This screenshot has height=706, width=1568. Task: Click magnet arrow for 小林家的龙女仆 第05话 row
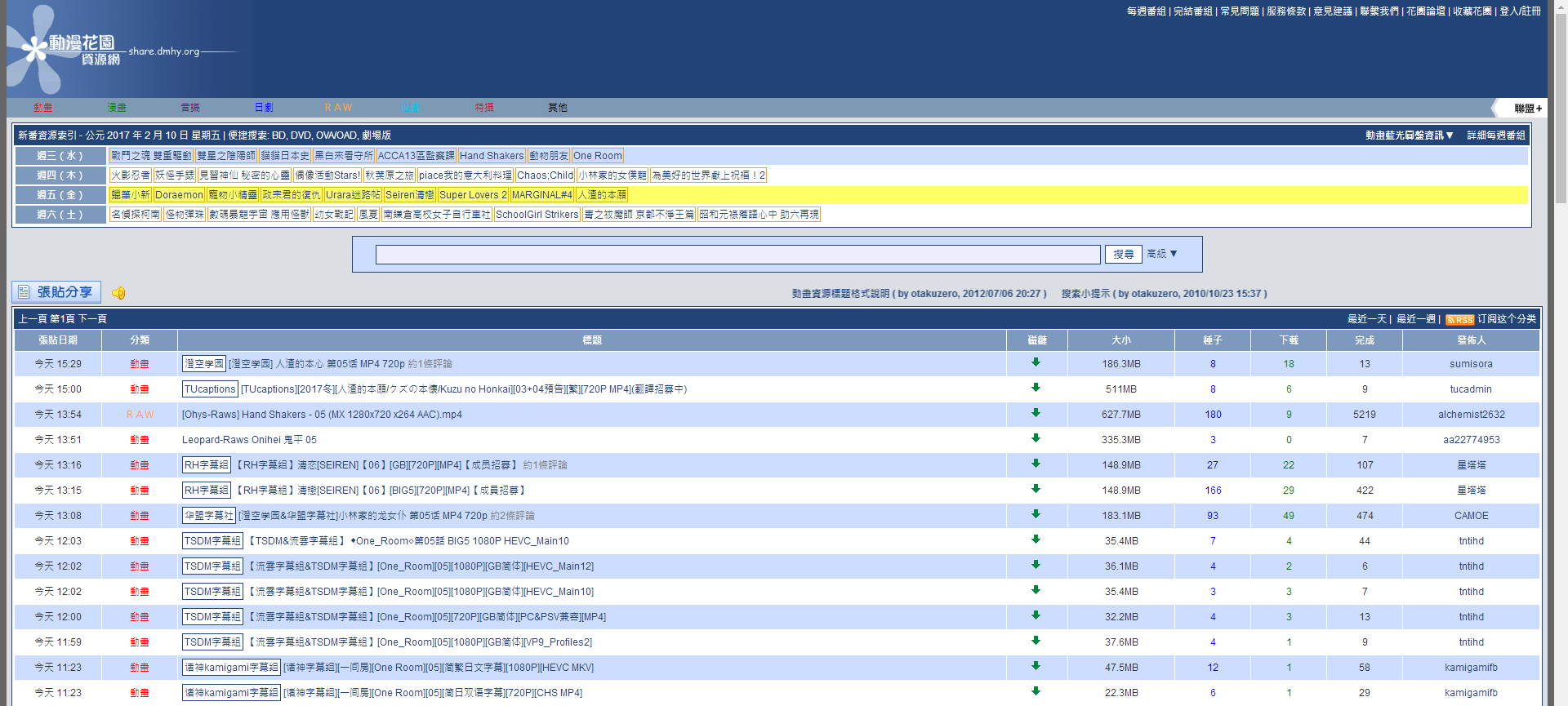1036,514
